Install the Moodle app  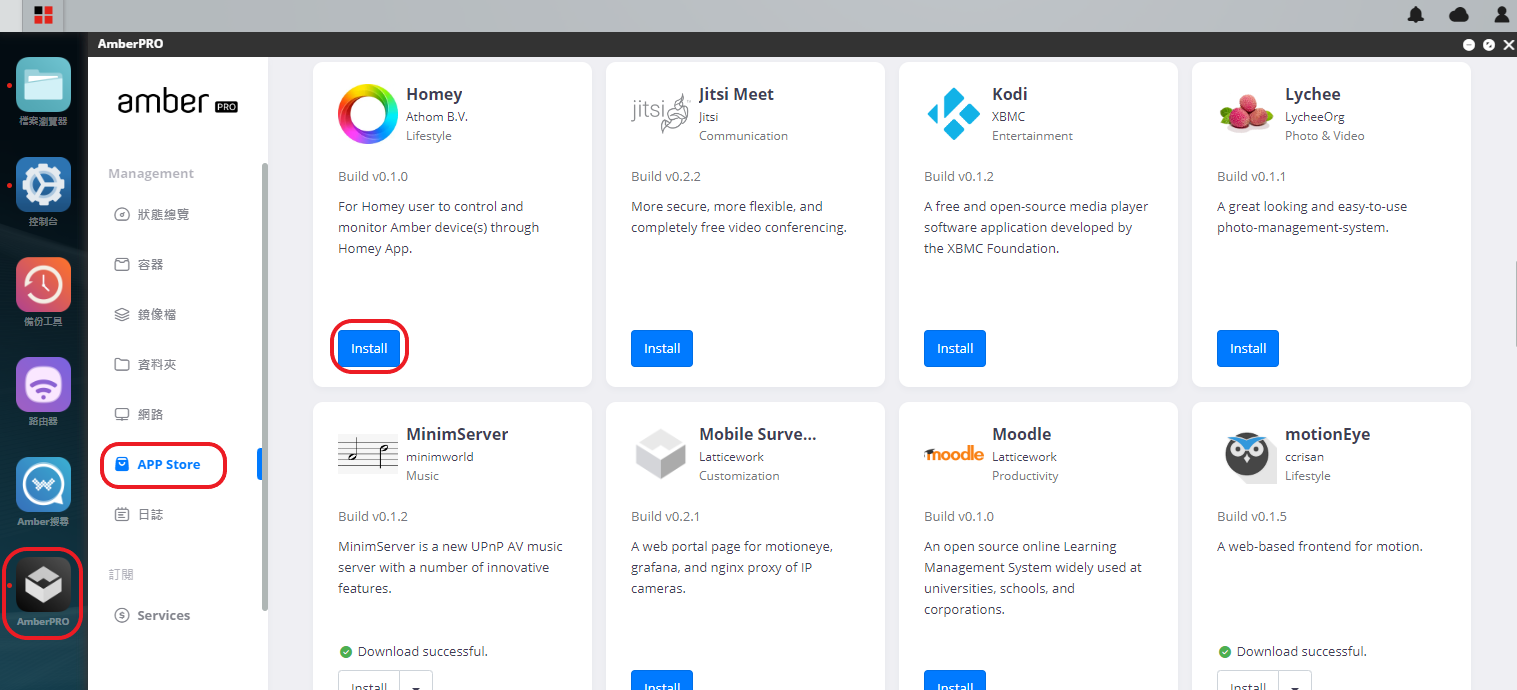point(955,681)
